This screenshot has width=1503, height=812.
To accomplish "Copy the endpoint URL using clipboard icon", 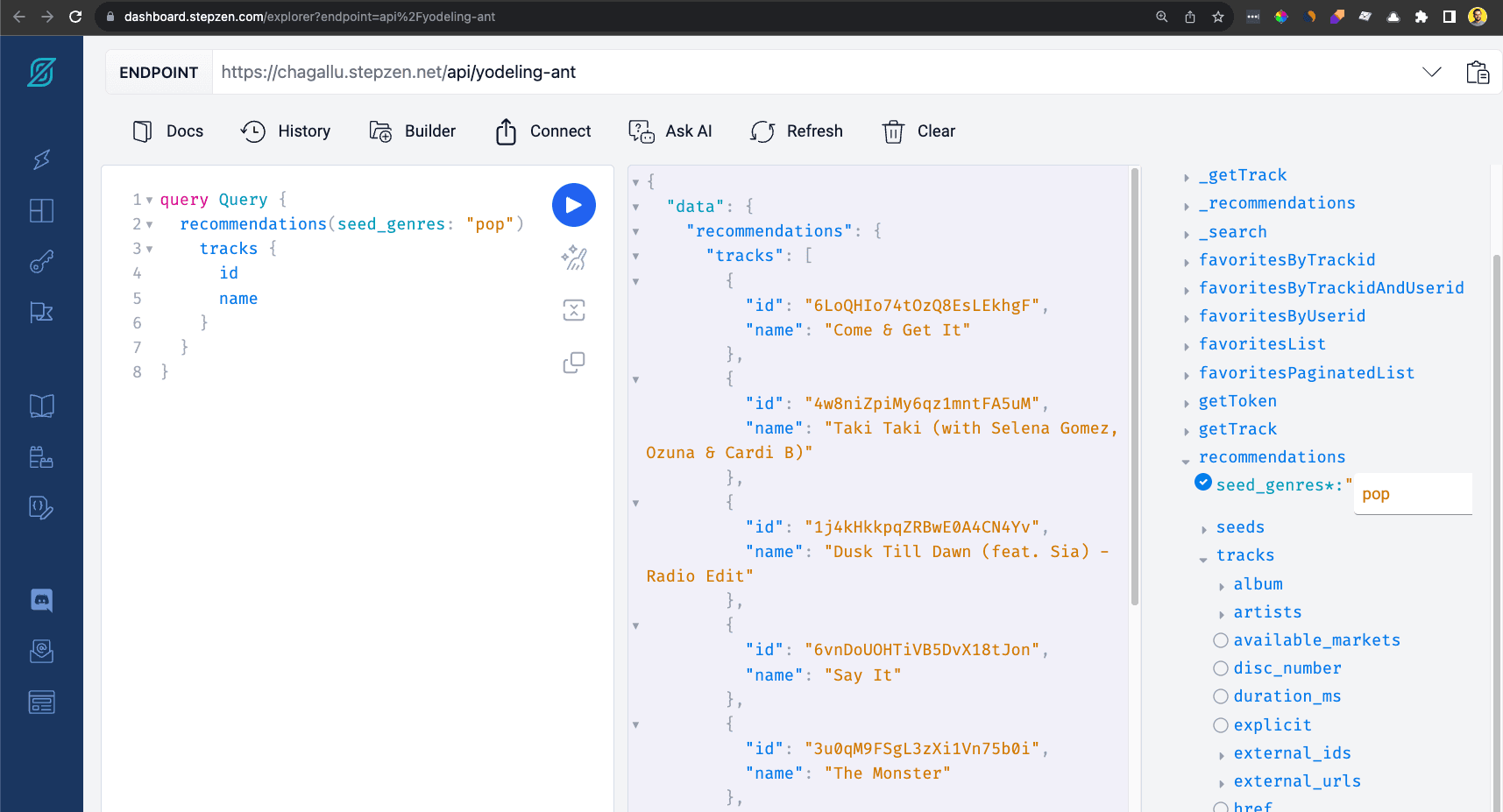I will pos(1478,72).
